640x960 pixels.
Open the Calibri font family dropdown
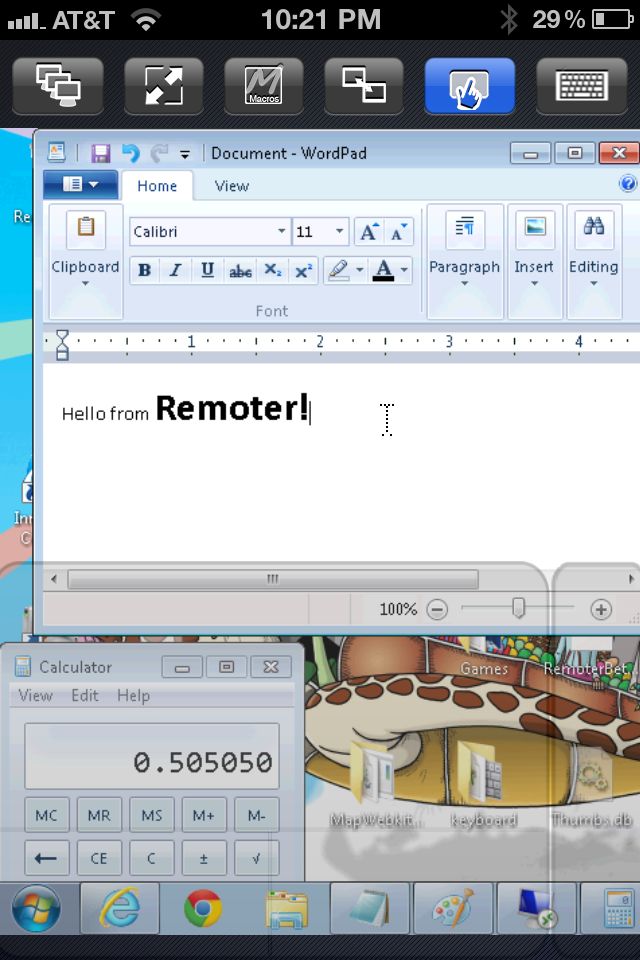point(281,232)
